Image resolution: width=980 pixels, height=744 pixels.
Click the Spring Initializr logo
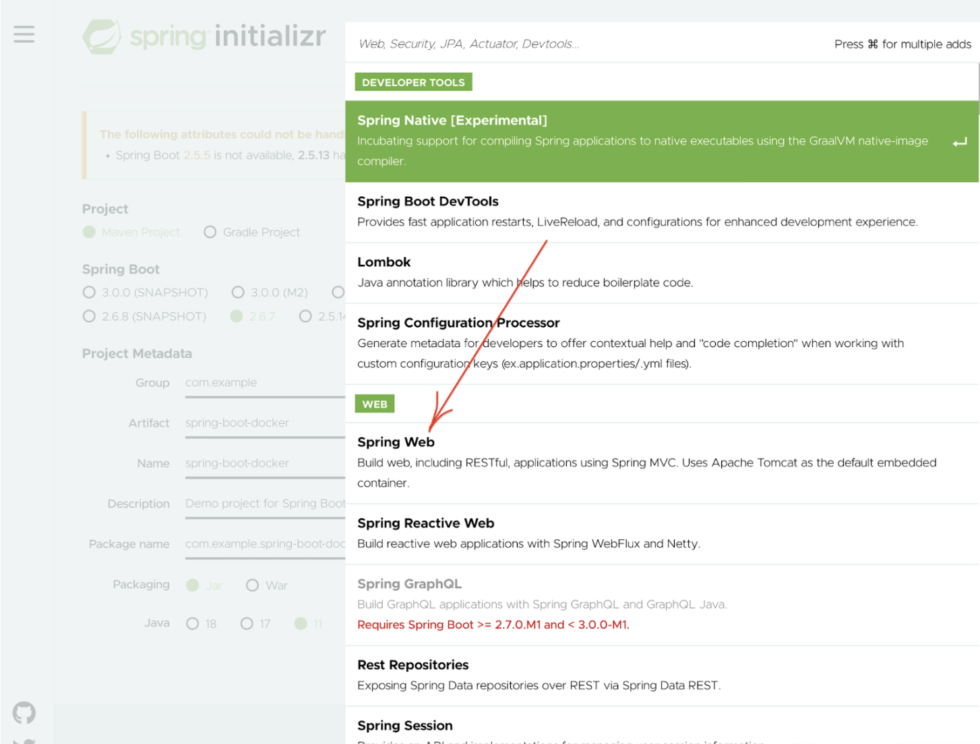[204, 37]
